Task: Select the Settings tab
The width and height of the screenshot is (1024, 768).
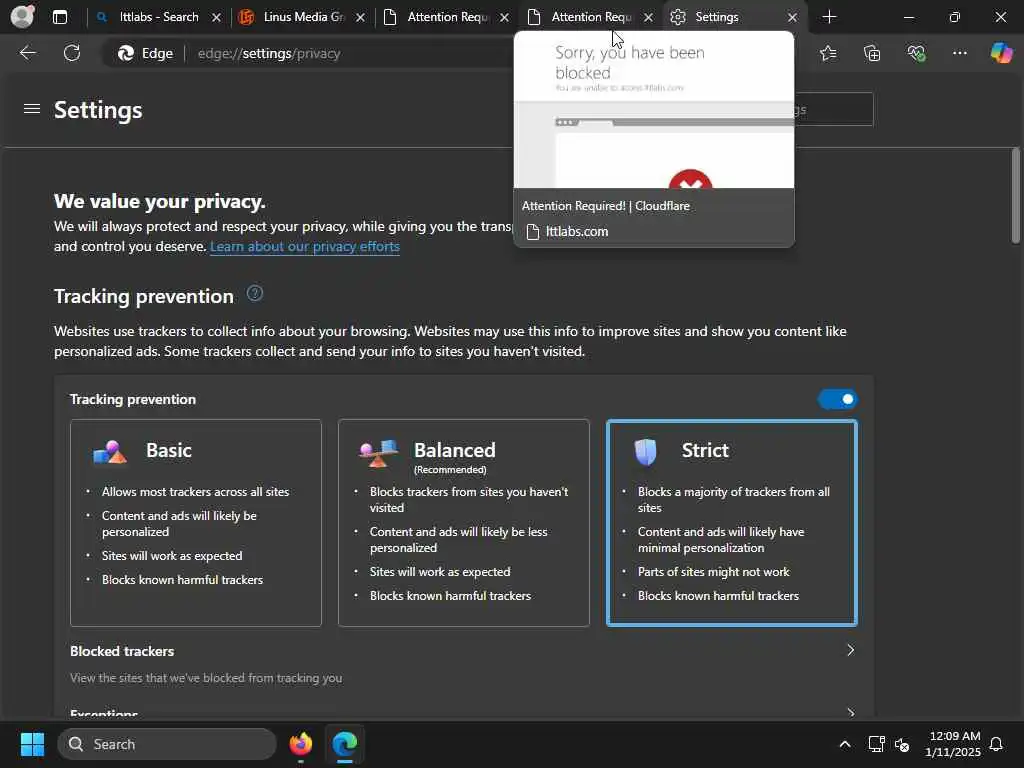Action: click(735, 17)
